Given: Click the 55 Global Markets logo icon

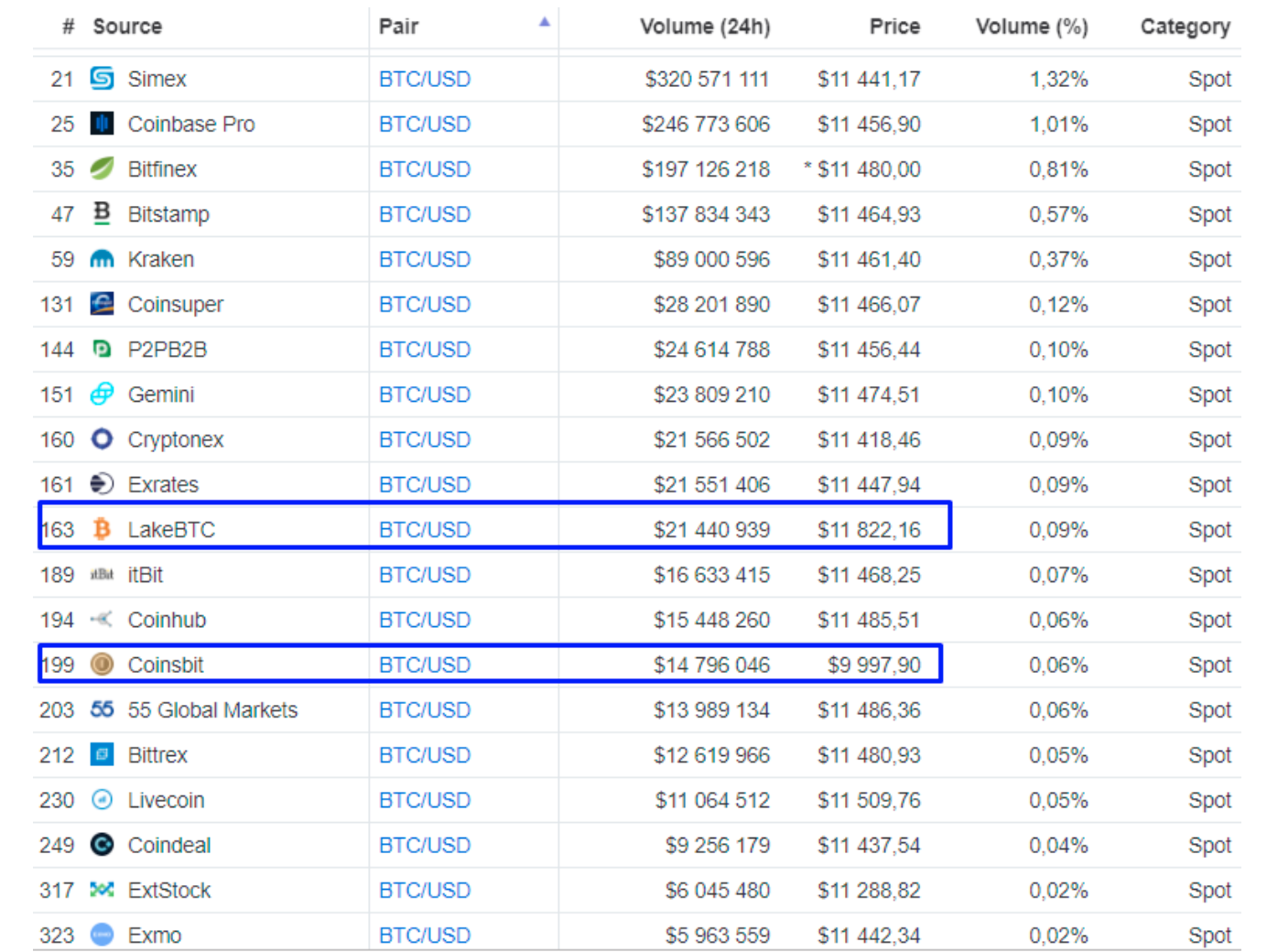Looking at the screenshot, I should click(x=102, y=709).
